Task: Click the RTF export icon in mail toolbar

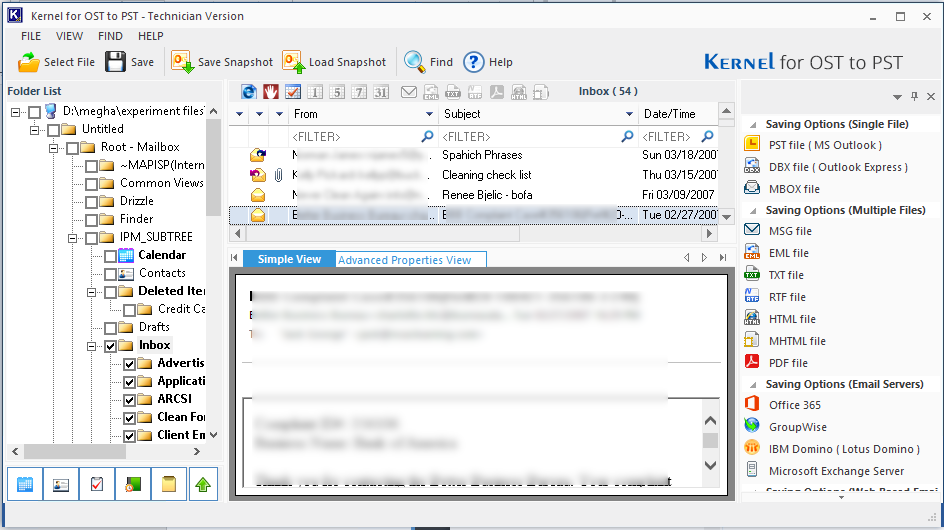Action: coord(475,92)
